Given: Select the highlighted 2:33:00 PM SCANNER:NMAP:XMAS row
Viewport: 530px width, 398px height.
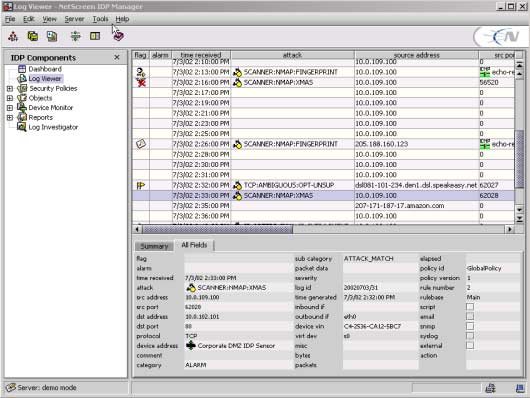Looking at the screenshot, I should click(324, 195).
